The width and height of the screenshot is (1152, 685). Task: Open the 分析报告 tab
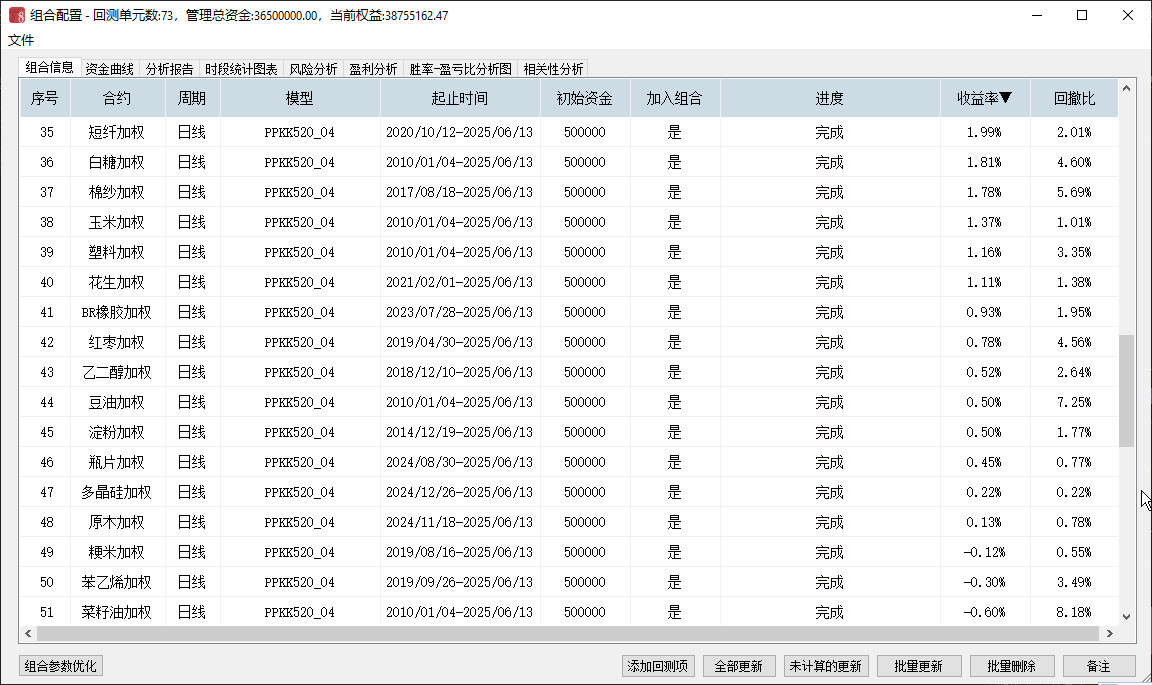170,69
